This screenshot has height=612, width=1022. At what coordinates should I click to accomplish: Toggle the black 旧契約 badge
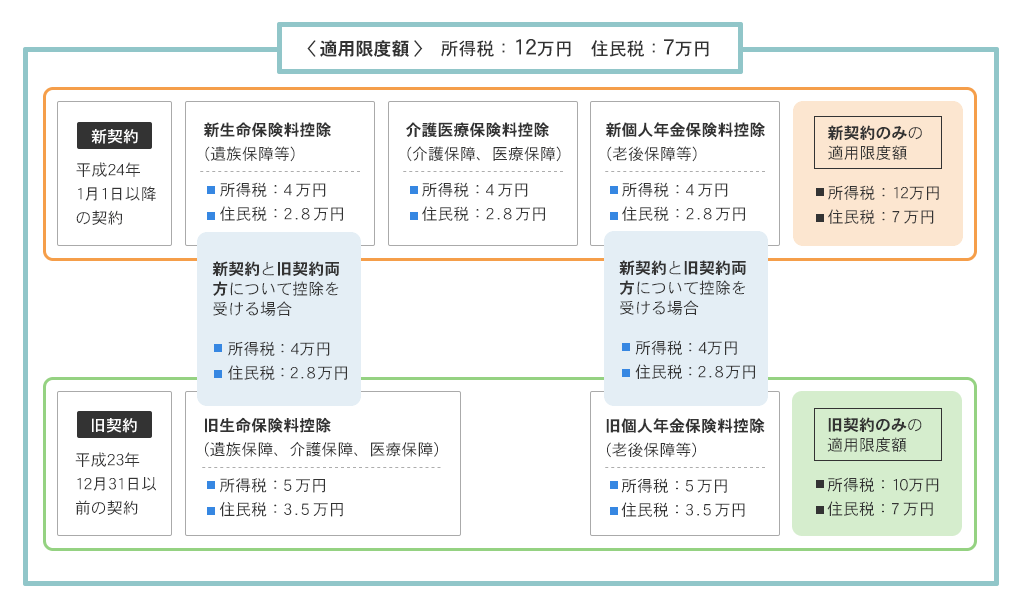[114, 424]
